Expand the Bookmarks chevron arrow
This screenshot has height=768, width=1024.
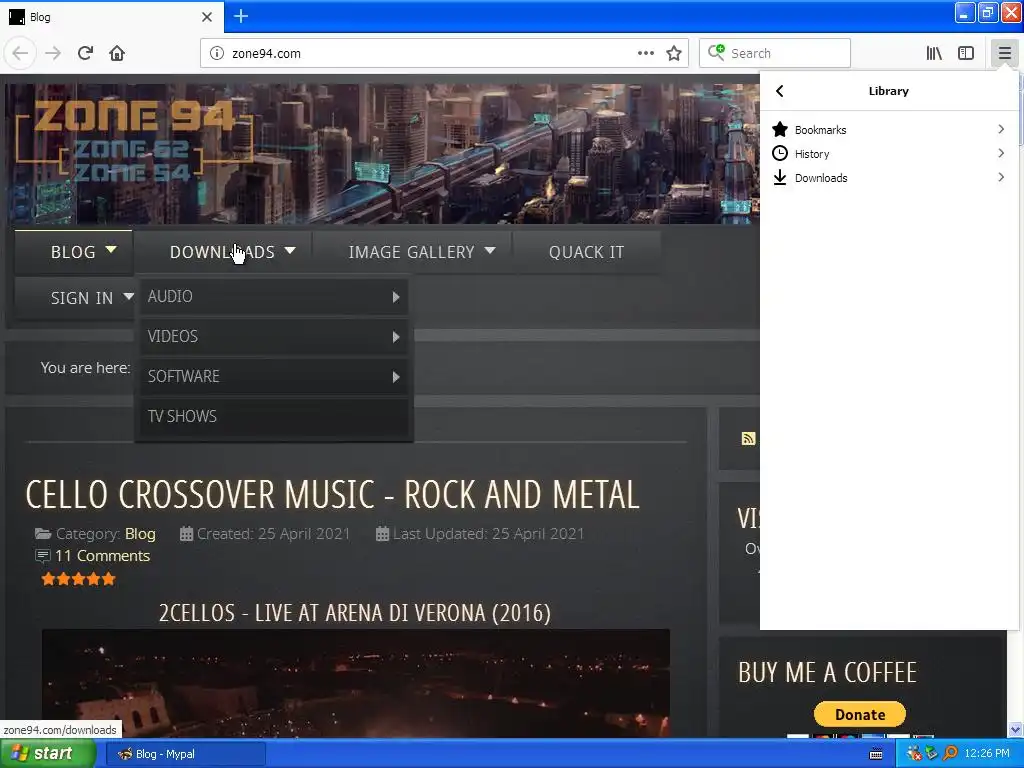pyautogui.click(x=1000, y=129)
